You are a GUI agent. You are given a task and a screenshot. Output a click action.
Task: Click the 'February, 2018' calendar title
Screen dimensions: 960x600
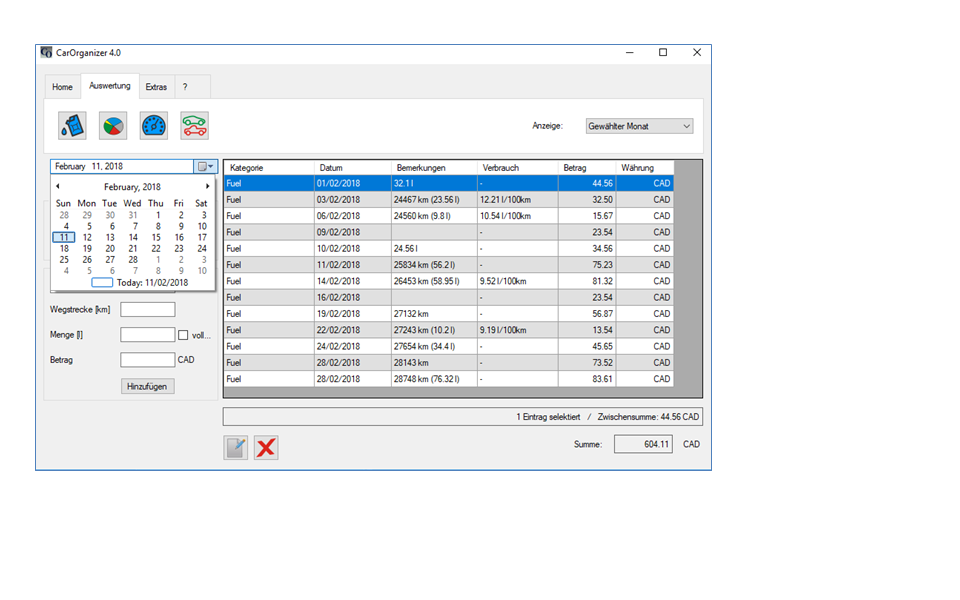(132, 187)
